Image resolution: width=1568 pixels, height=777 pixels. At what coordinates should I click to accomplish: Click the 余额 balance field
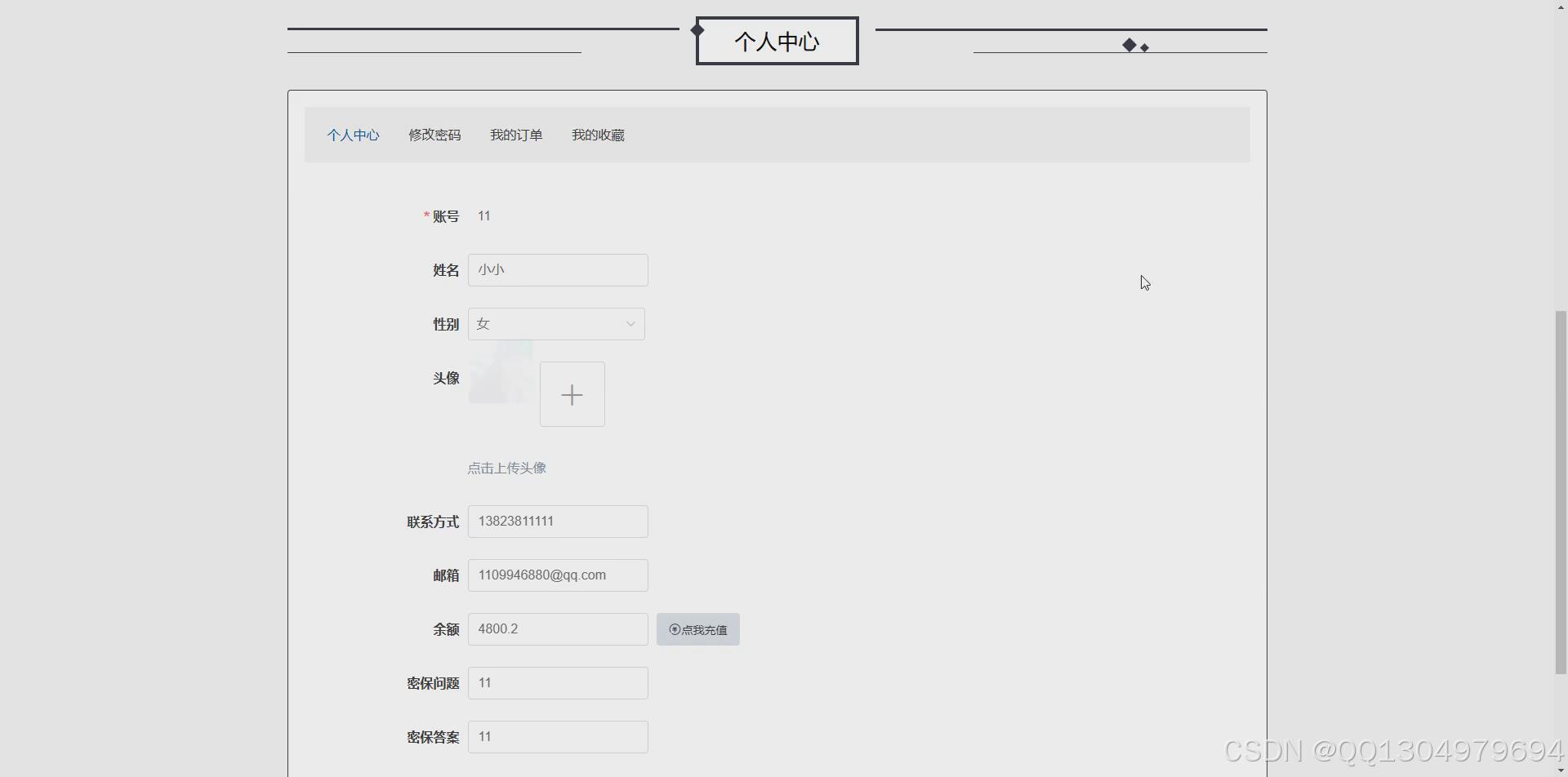pos(557,628)
